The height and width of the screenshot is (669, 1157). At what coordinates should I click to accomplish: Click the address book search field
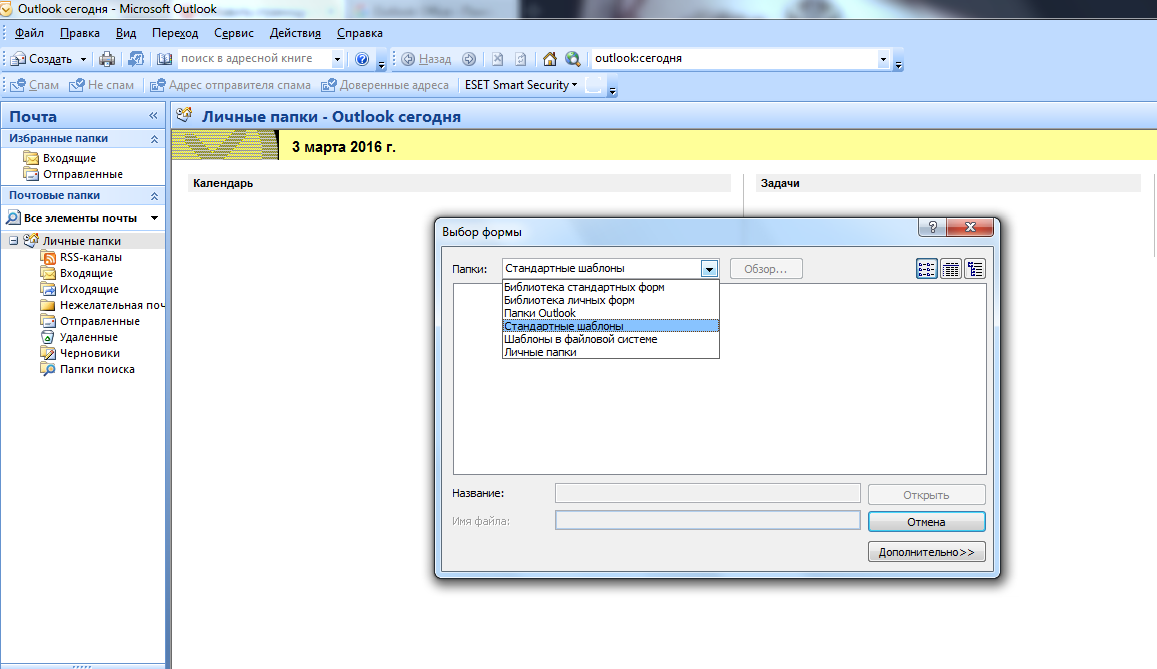(255, 58)
